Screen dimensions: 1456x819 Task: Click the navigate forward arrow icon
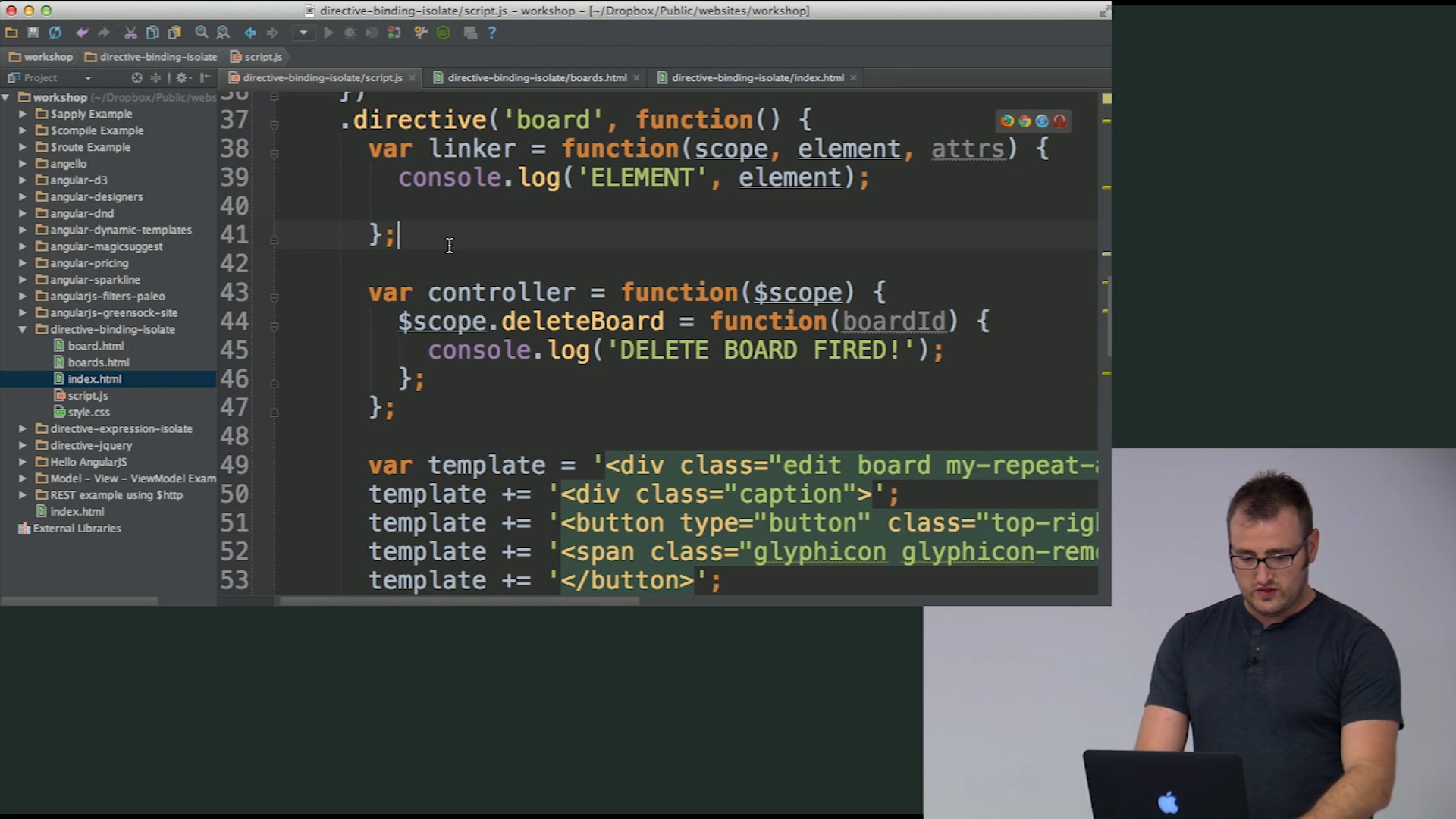(271, 32)
